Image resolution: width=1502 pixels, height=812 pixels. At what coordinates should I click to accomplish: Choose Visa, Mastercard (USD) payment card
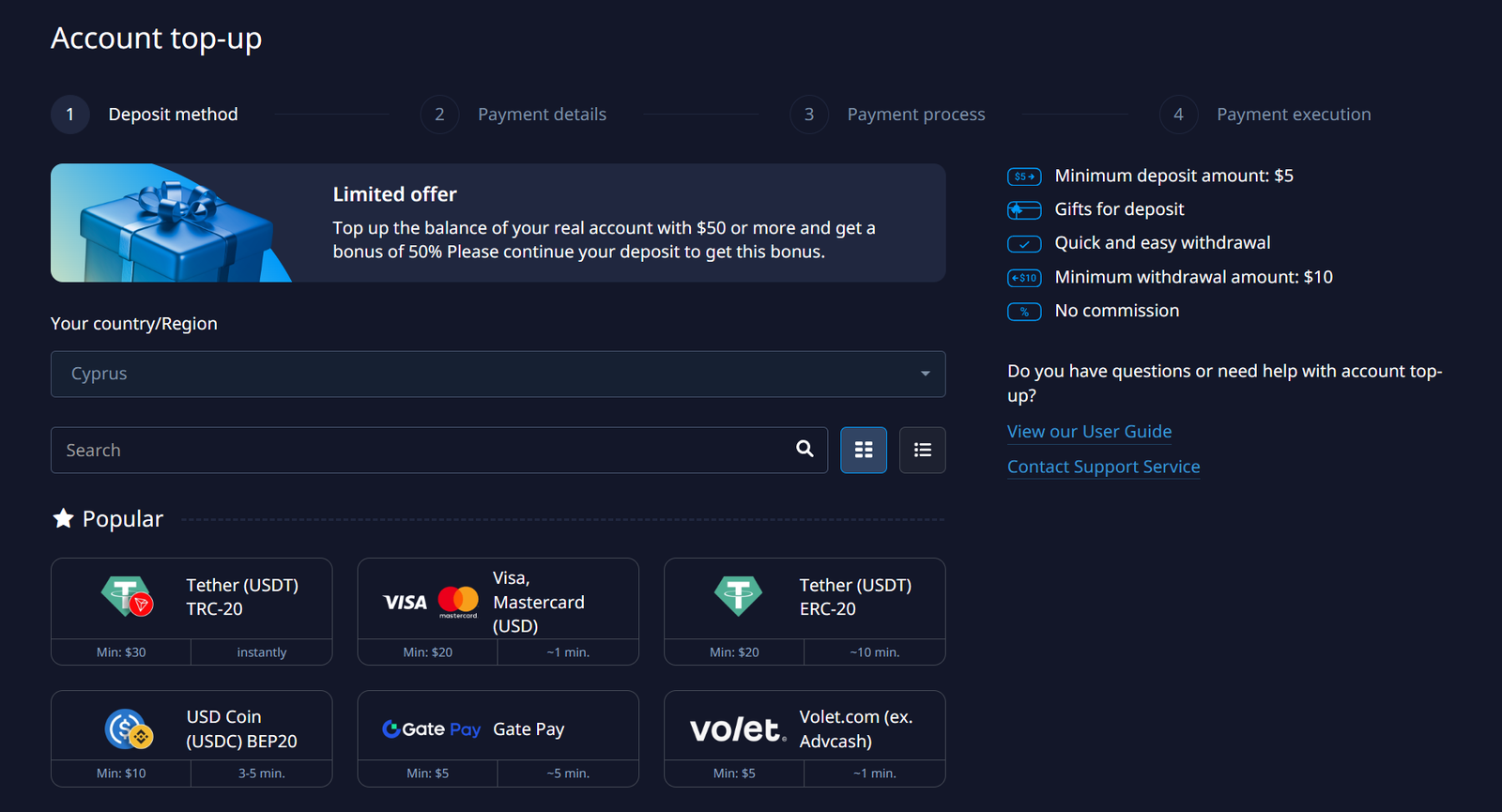[x=498, y=612]
